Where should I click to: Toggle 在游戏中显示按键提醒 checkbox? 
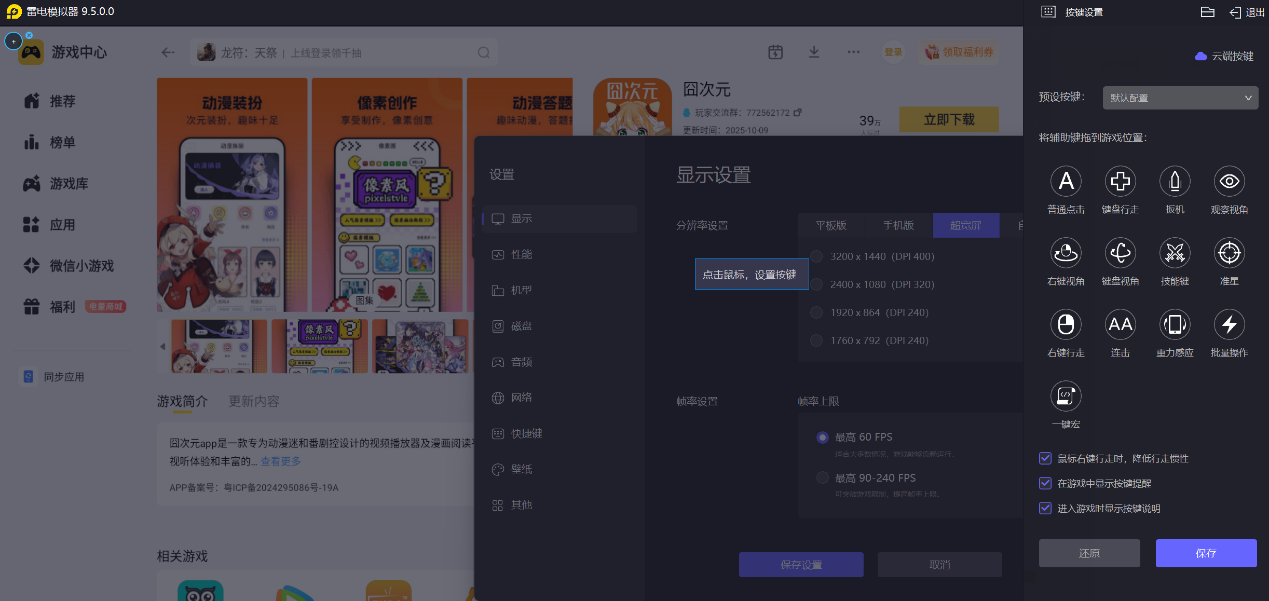click(1046, 483)
